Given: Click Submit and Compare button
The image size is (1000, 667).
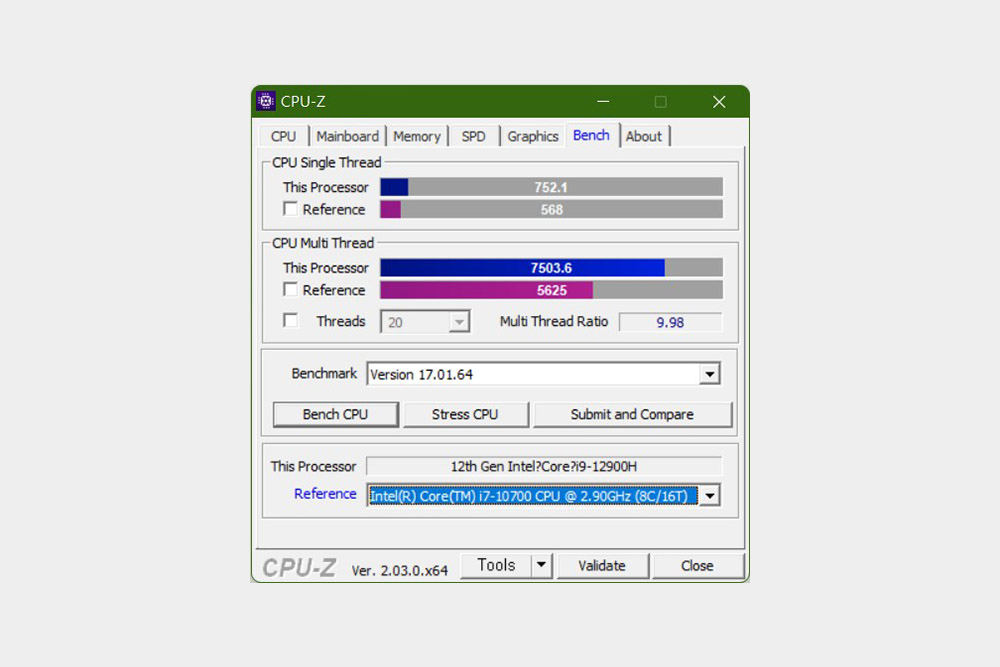Looking at the screenshot, I should [x=632, y=414].
